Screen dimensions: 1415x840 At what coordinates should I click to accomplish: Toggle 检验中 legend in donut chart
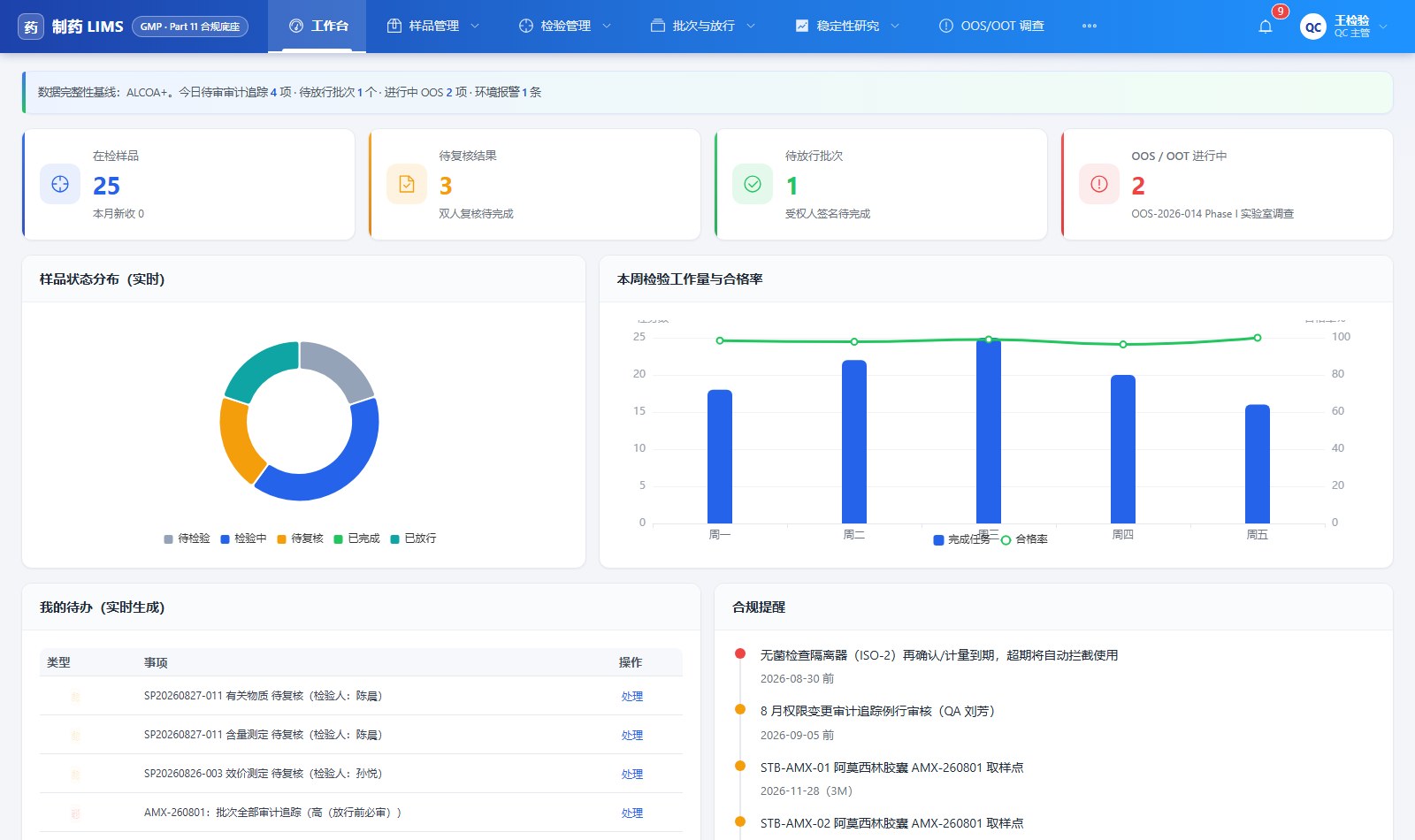243,538
